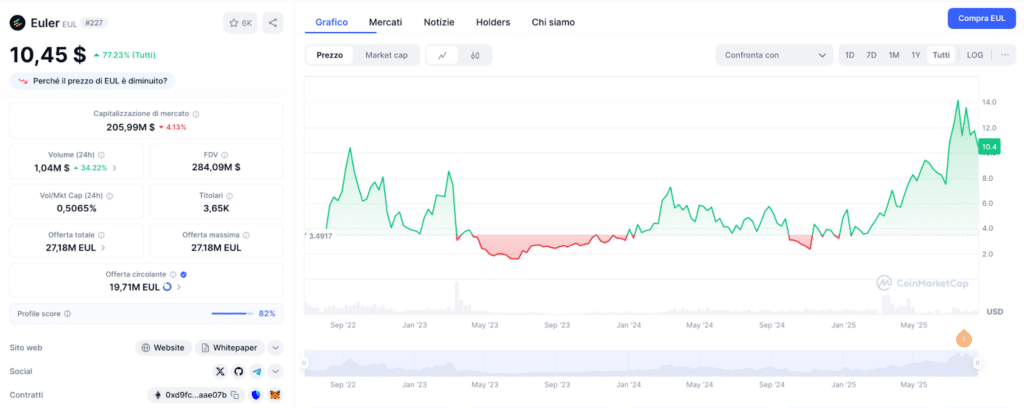The width and height of the screenshot is (1024, 408).
Task: Select 7D time range
Action: point(871,55)
